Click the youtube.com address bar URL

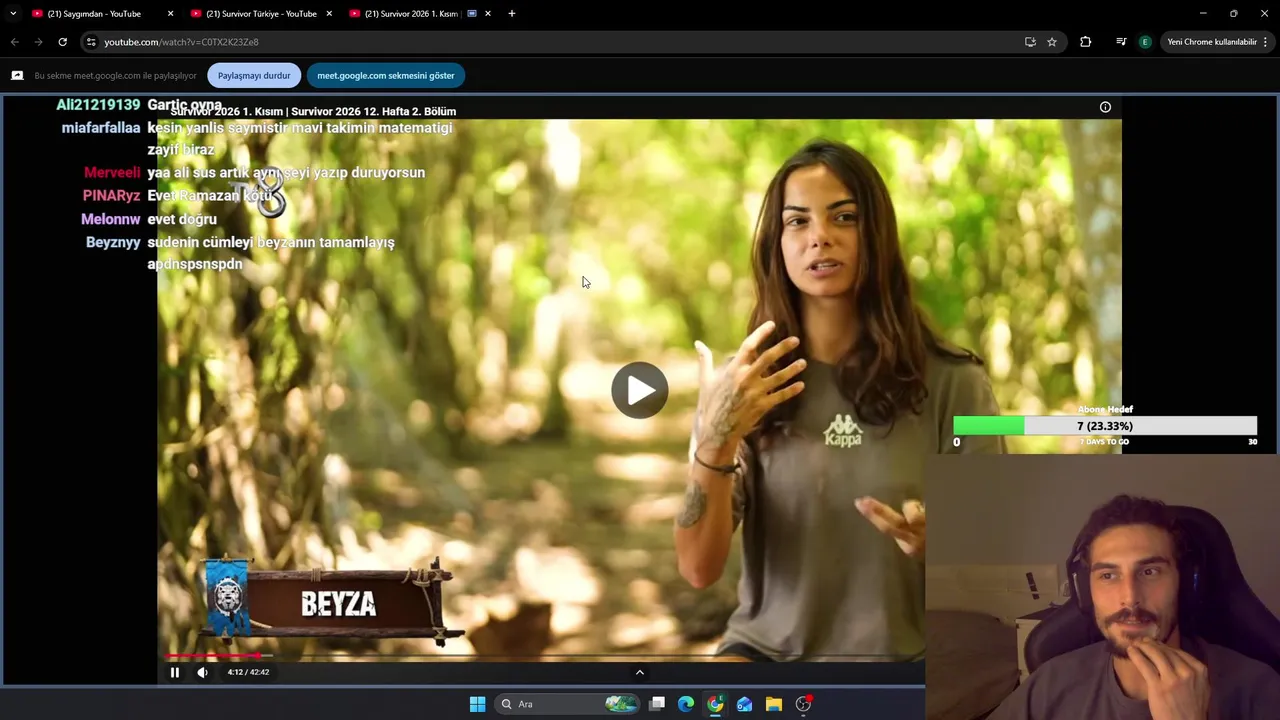pos(181,42)
